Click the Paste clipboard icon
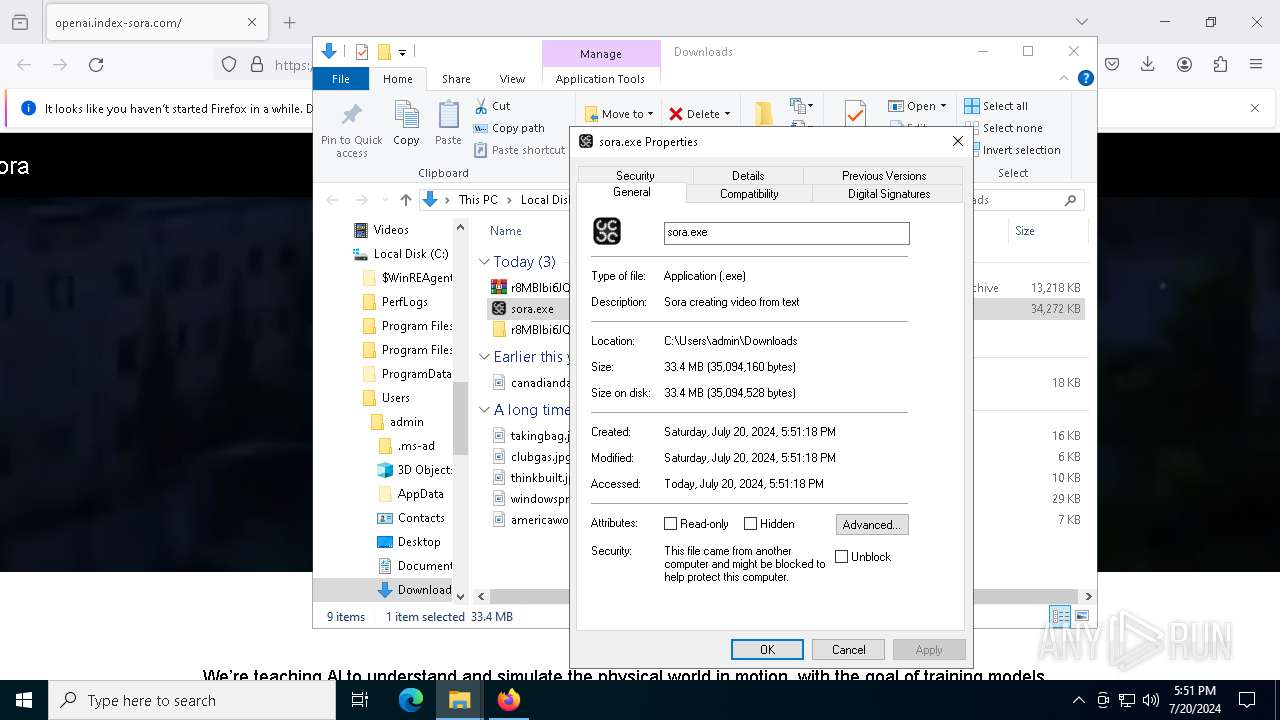 click(x=448, y=114)
